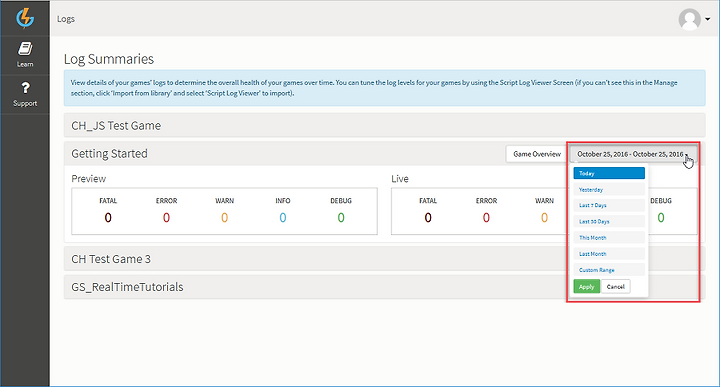Click Live DEBUG count
The height and width of the screenshot is (387, 720).
point(661,218)
